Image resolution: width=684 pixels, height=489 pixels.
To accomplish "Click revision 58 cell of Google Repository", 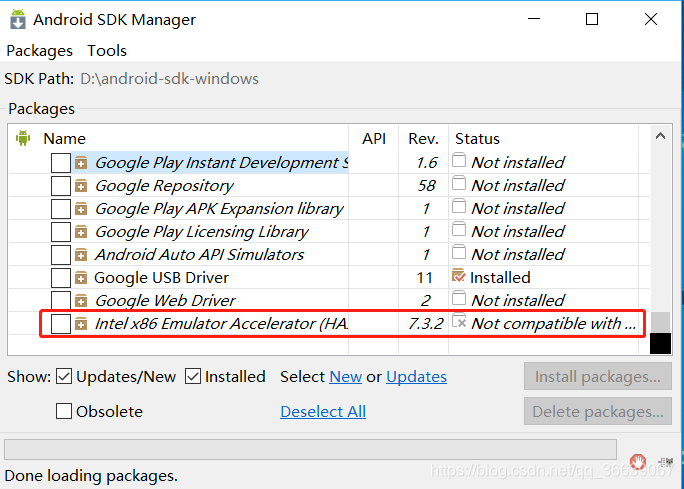I will [426, 186].
